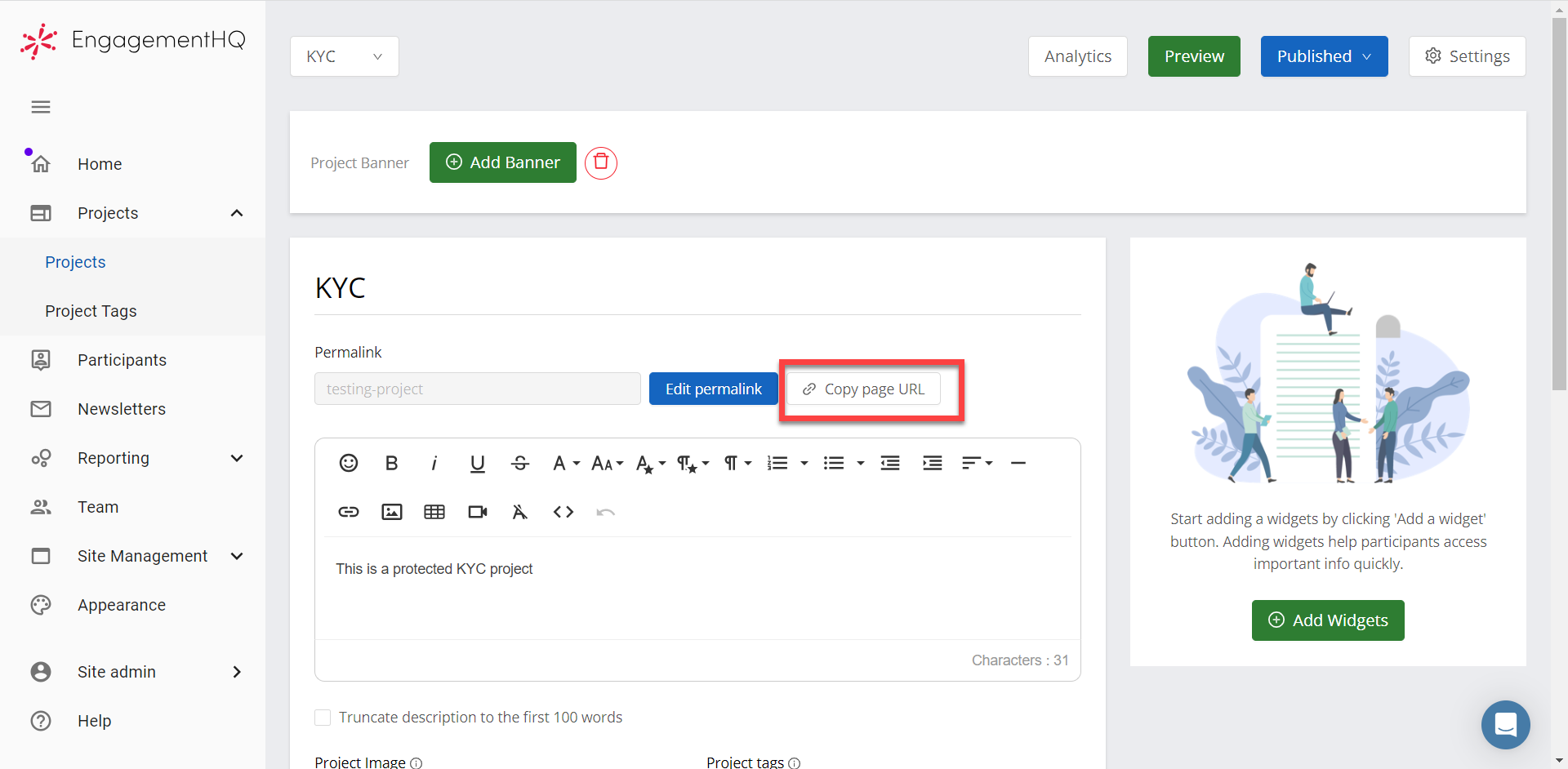The width and height of the screenshot is (1568, 769).
Task: Open Appearance in the sidebar
Action: 122,605
